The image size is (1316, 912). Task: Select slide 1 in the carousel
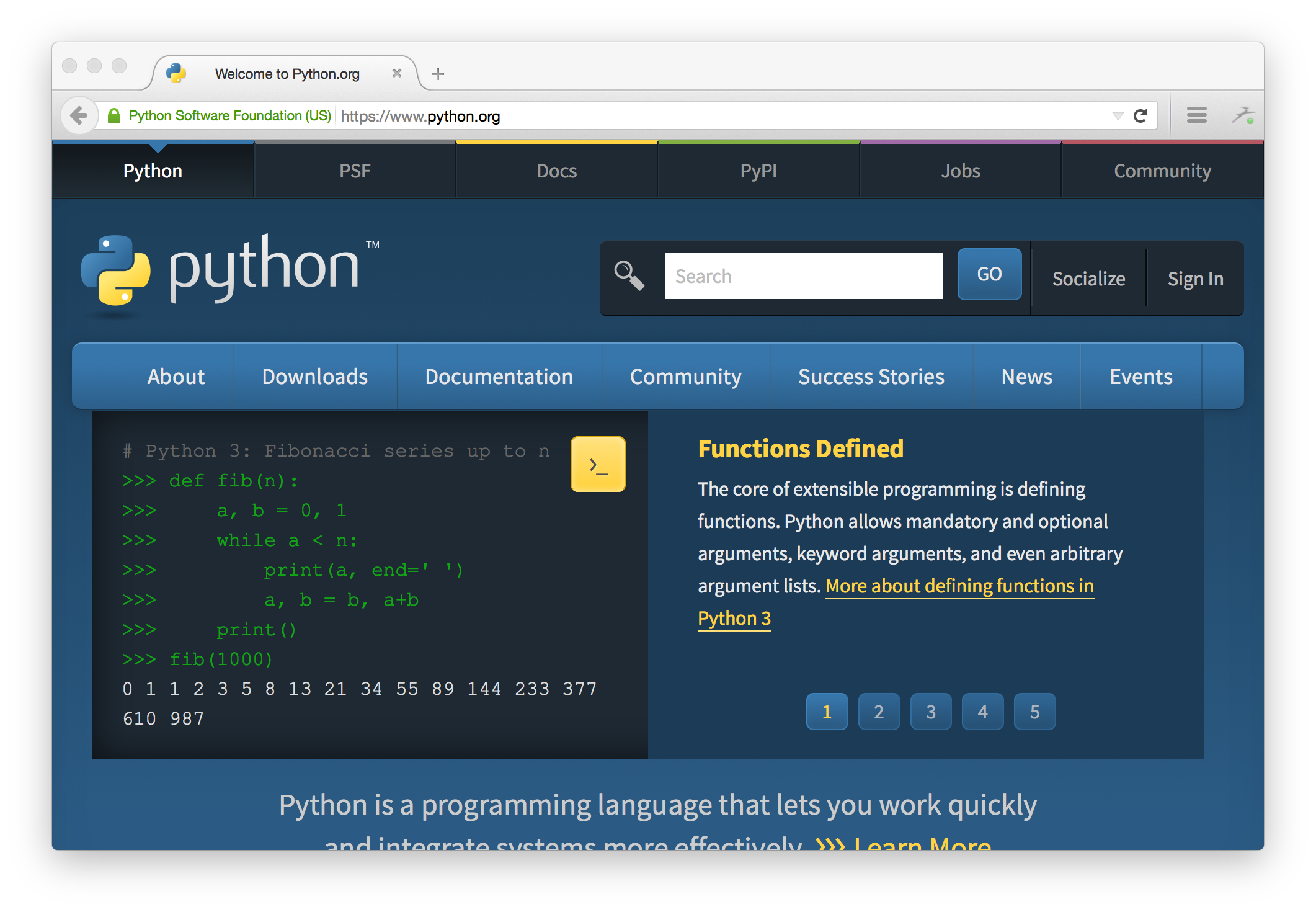(x=827, y=712)
